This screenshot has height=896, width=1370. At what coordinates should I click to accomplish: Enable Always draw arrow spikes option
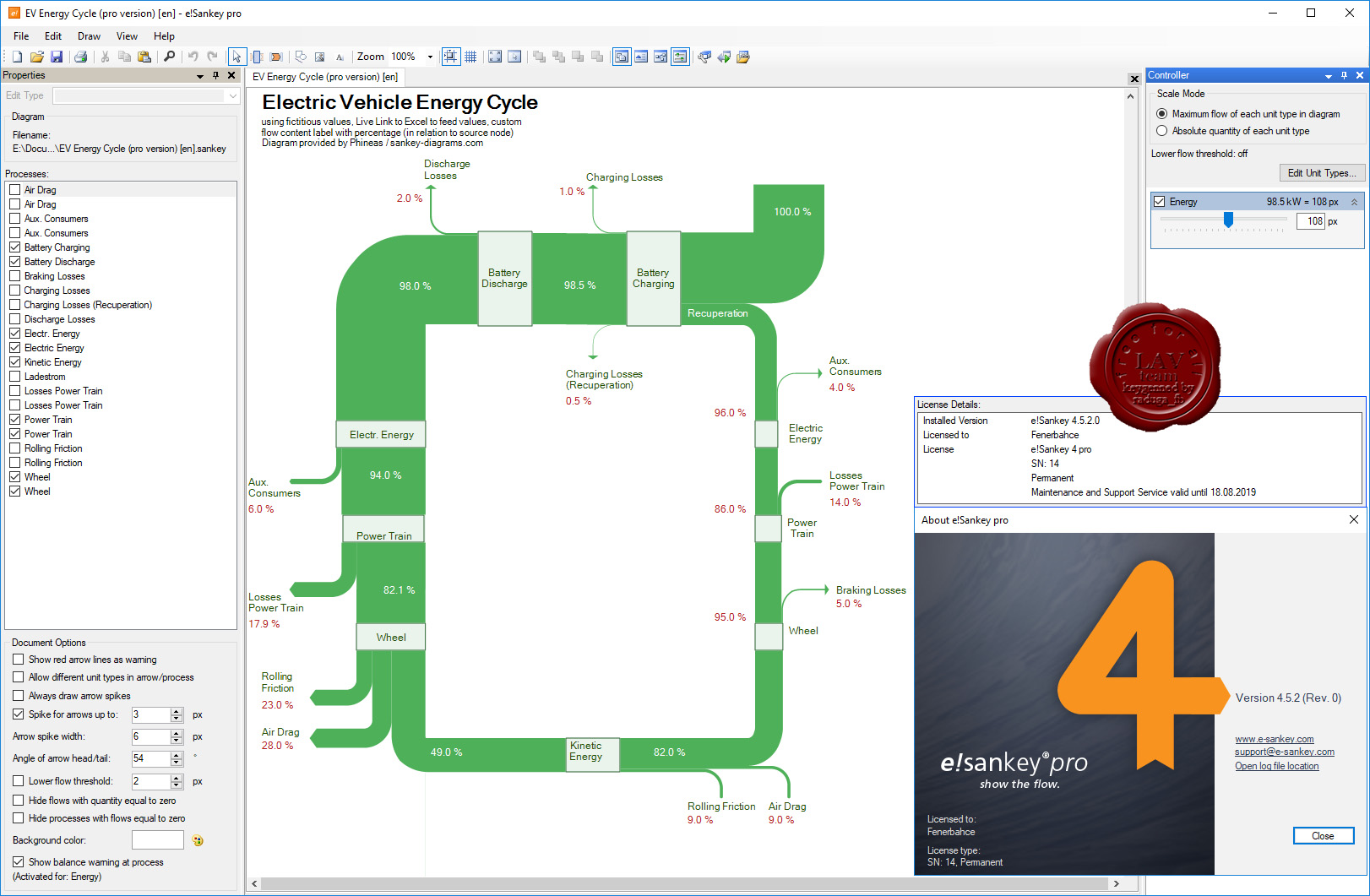pyautogui.click(x=18, y=696)
